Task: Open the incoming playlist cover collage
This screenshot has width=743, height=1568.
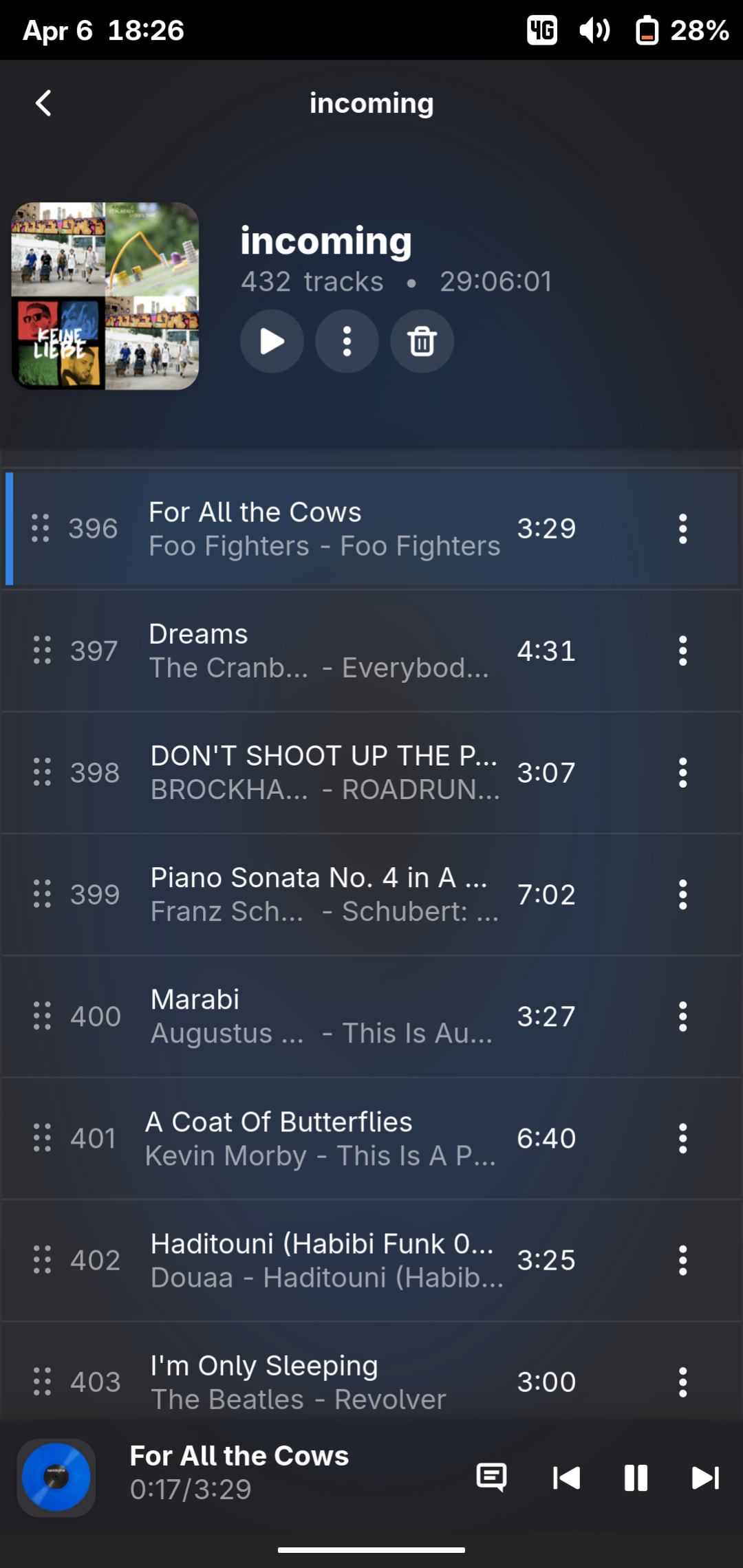Action: click(105, 296)
